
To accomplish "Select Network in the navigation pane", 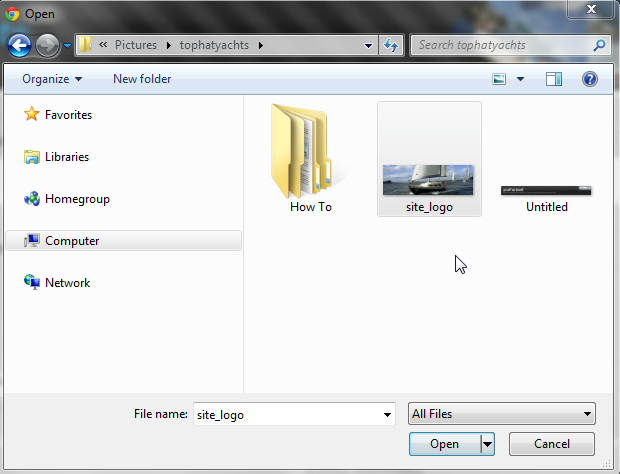I will tap(67, 283).
